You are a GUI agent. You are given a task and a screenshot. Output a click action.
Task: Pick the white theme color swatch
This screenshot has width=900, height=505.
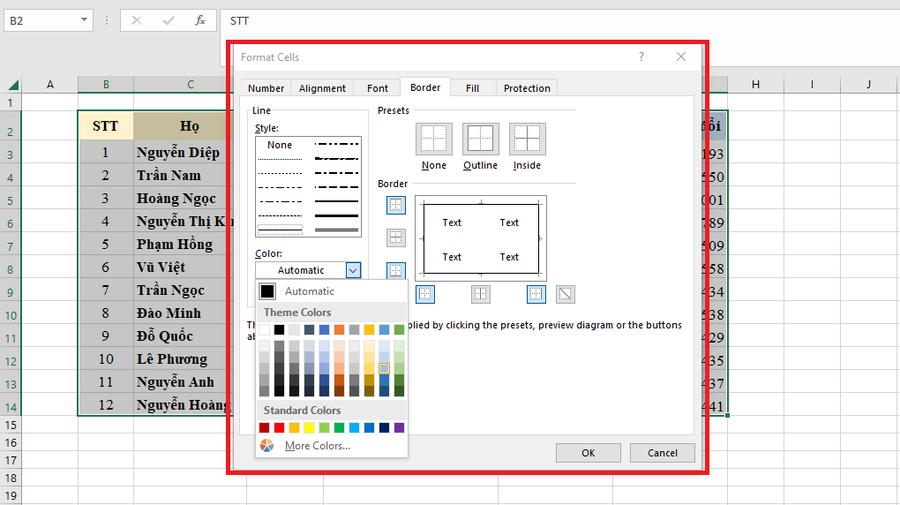[264, 329]
